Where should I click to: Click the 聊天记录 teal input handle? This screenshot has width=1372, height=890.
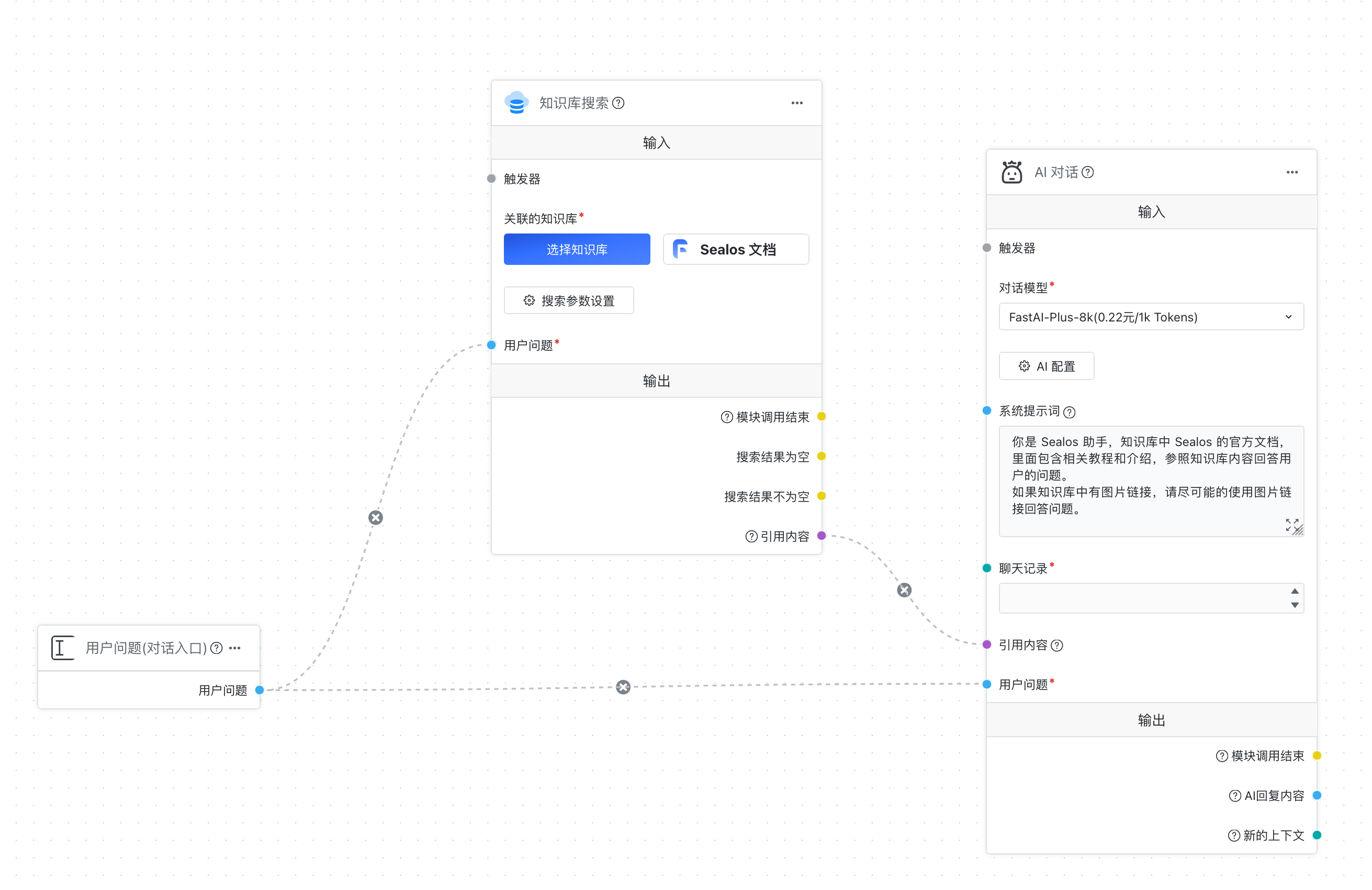tap(986, 568)
